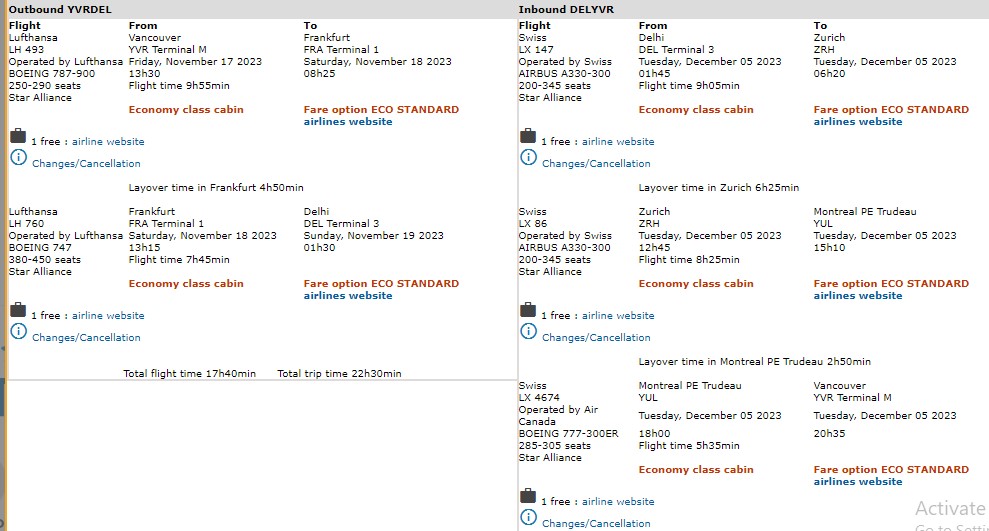The image size is (989, 531).
Task: Select the Inbound DELYVR header
Action: point(566,9)
